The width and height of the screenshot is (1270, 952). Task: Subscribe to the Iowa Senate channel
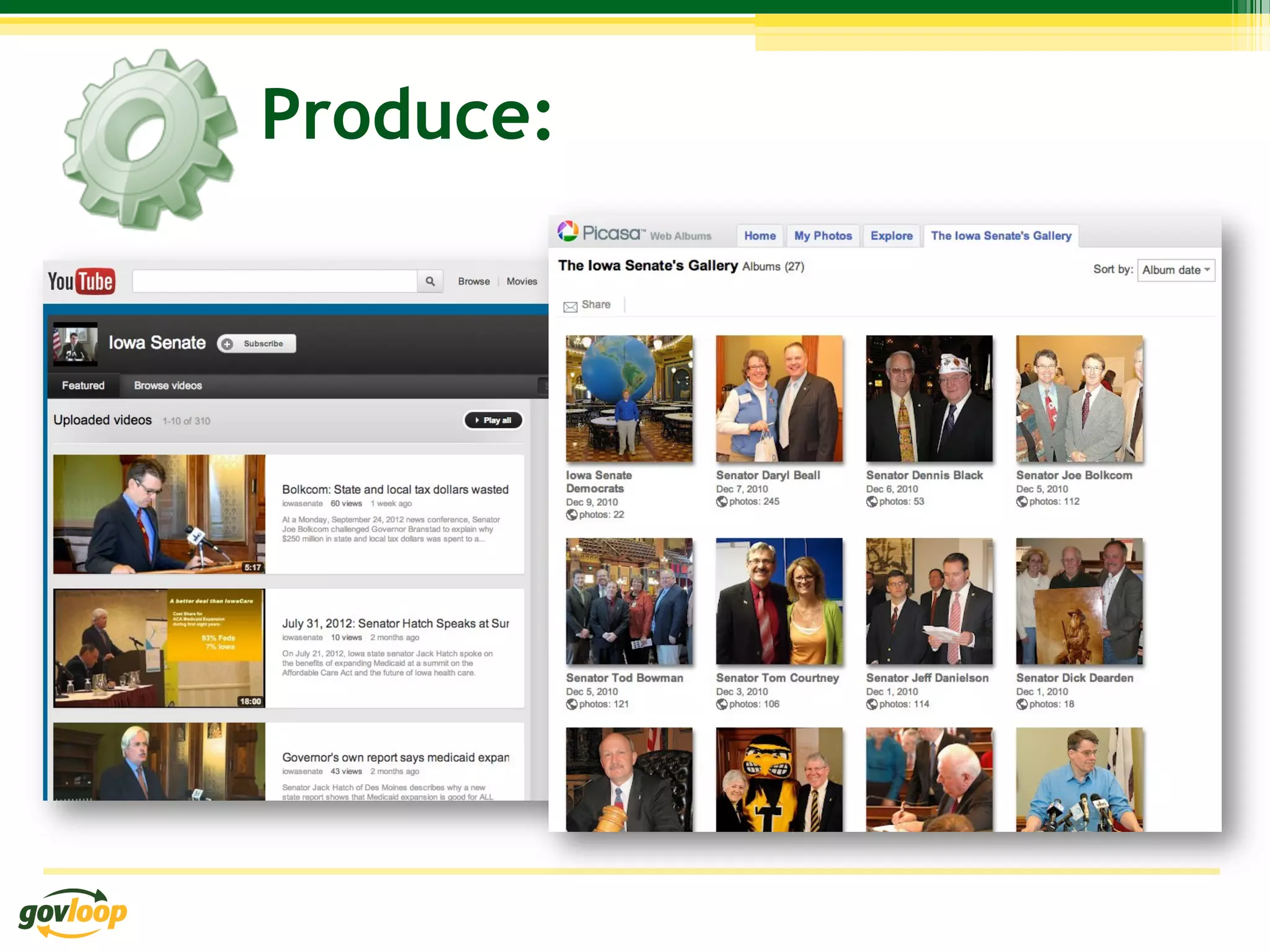256,343
